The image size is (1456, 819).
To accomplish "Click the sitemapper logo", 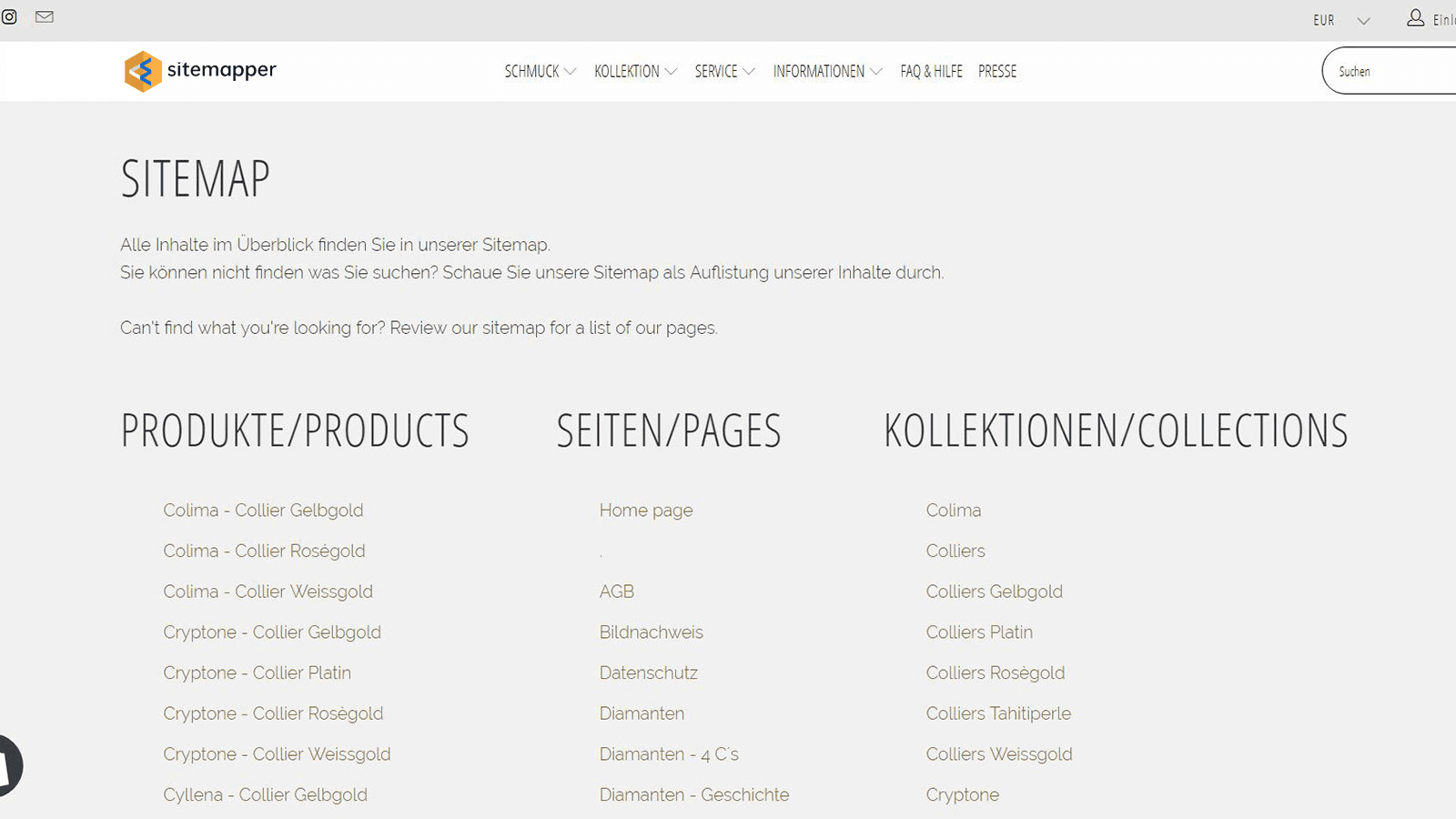I will [x=199, y=71].
